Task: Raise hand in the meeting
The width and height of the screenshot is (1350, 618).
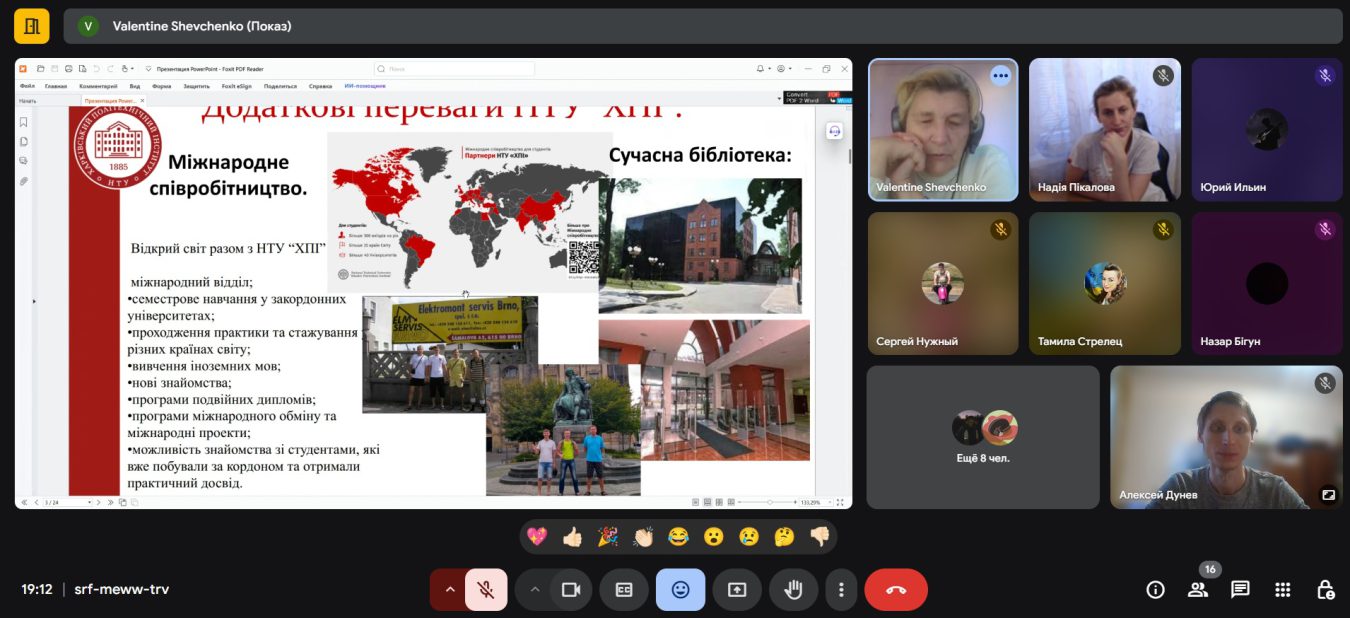Action: click(794, 590)
